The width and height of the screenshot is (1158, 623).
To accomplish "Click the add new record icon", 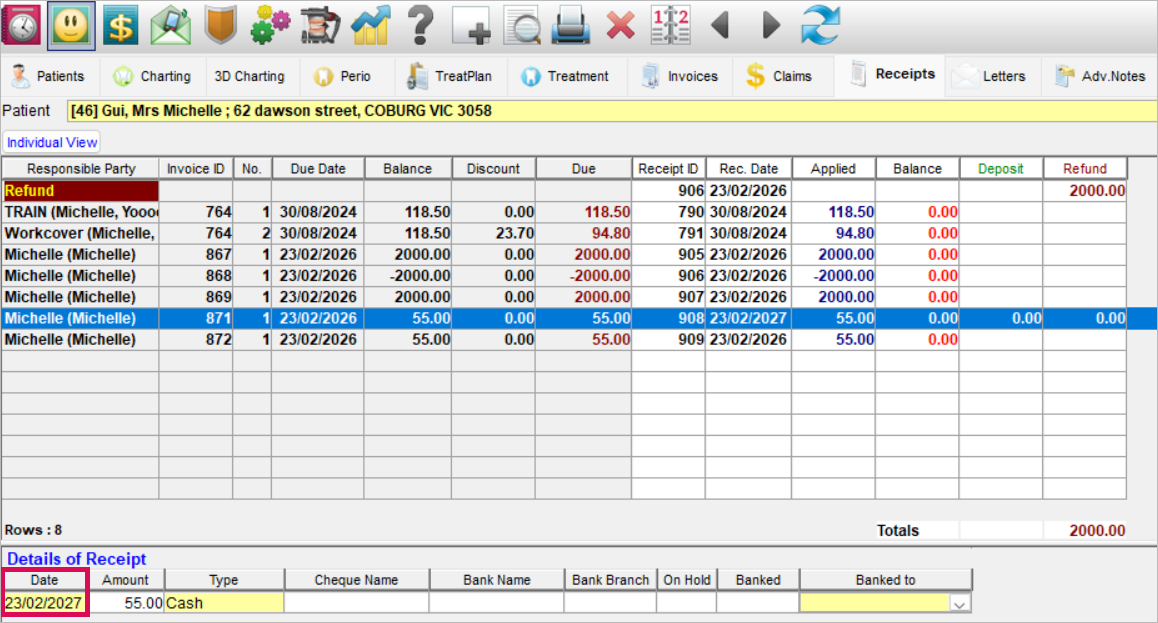I will point(471,25).
